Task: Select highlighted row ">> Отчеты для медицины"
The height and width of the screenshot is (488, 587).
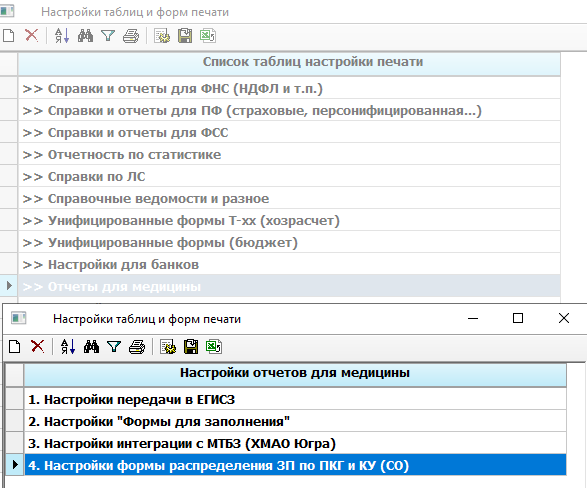Action: click(x=289, y=286)
